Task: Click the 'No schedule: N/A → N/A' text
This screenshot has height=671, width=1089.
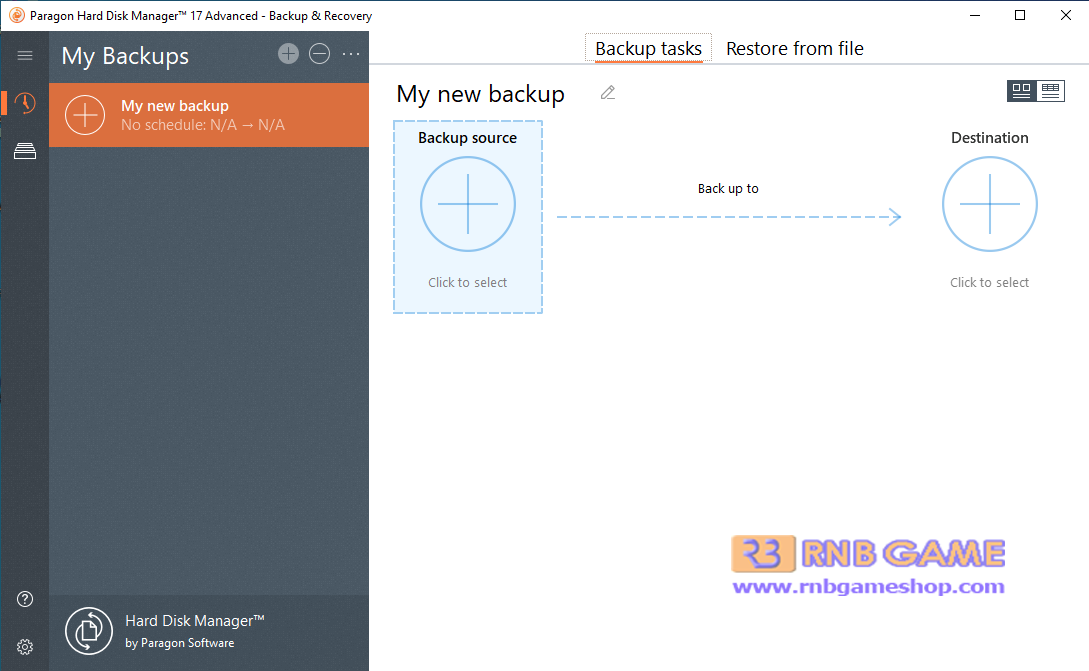Action: (x=203, y=125)
